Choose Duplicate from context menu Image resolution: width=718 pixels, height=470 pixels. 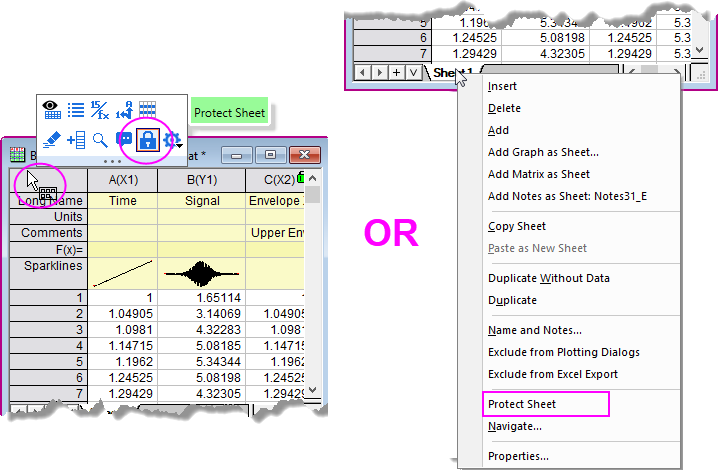point(512,300)
